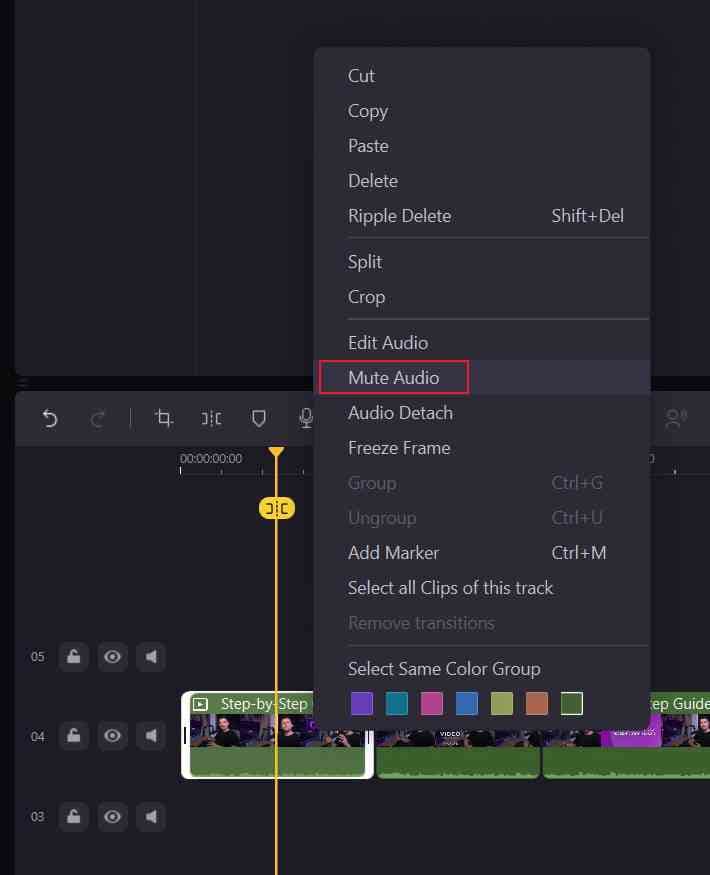Pick the outlined dark green swatch
This screenshot has width=710, height=875.
coord(572,704)
